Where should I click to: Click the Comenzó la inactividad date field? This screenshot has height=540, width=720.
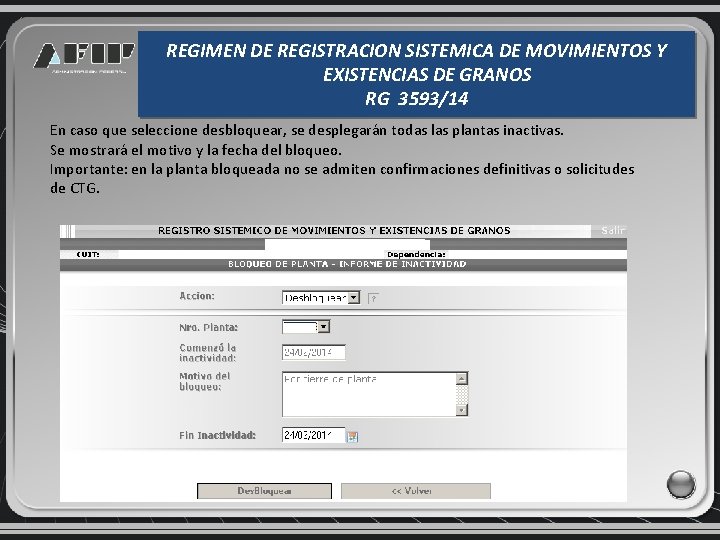[314, 353]
